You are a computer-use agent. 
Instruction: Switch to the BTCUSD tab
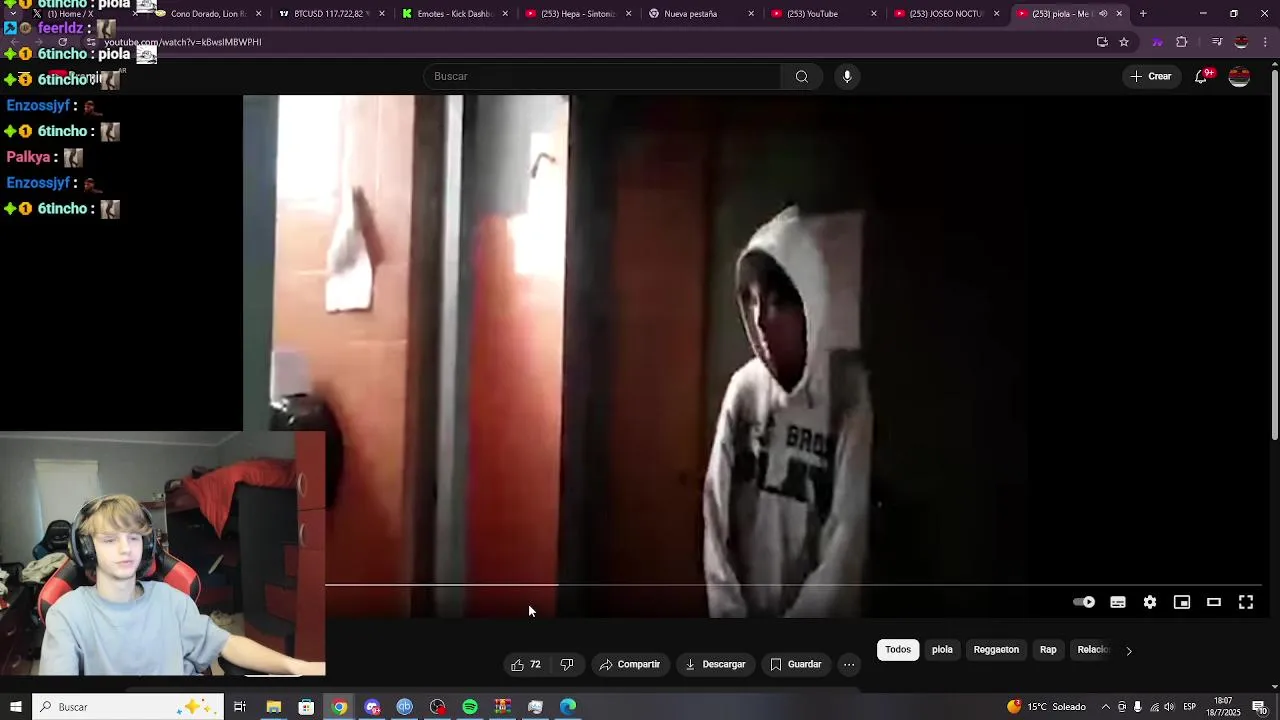pos(329,14)
